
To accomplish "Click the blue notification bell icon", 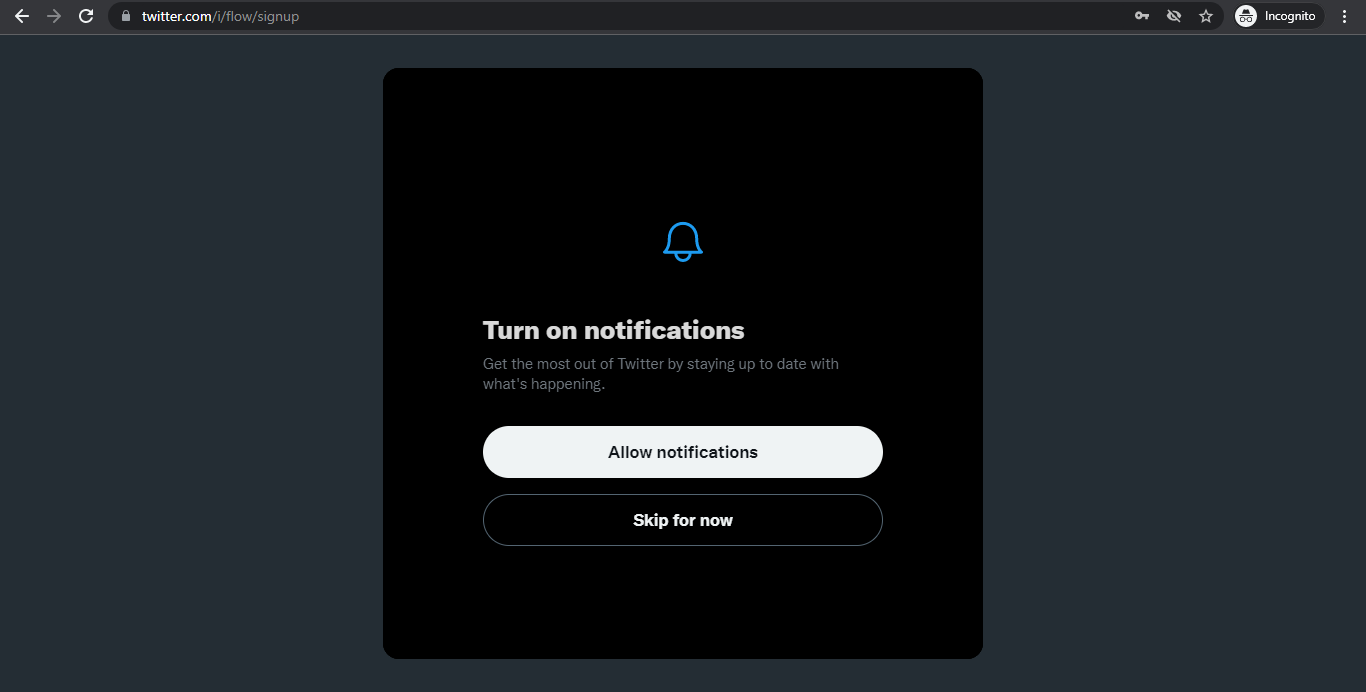I will (683, 242).
